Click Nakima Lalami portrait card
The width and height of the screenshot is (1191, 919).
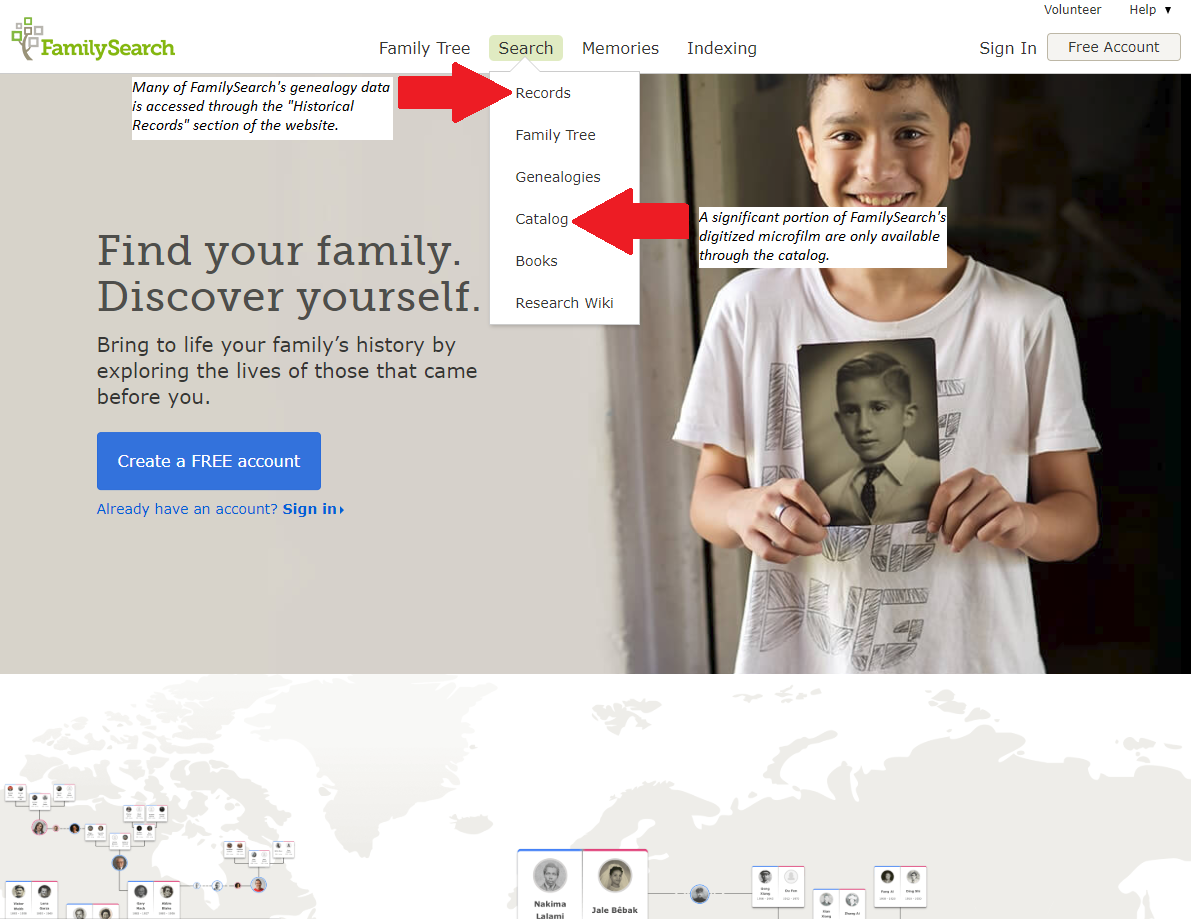[x=550, y=884]
